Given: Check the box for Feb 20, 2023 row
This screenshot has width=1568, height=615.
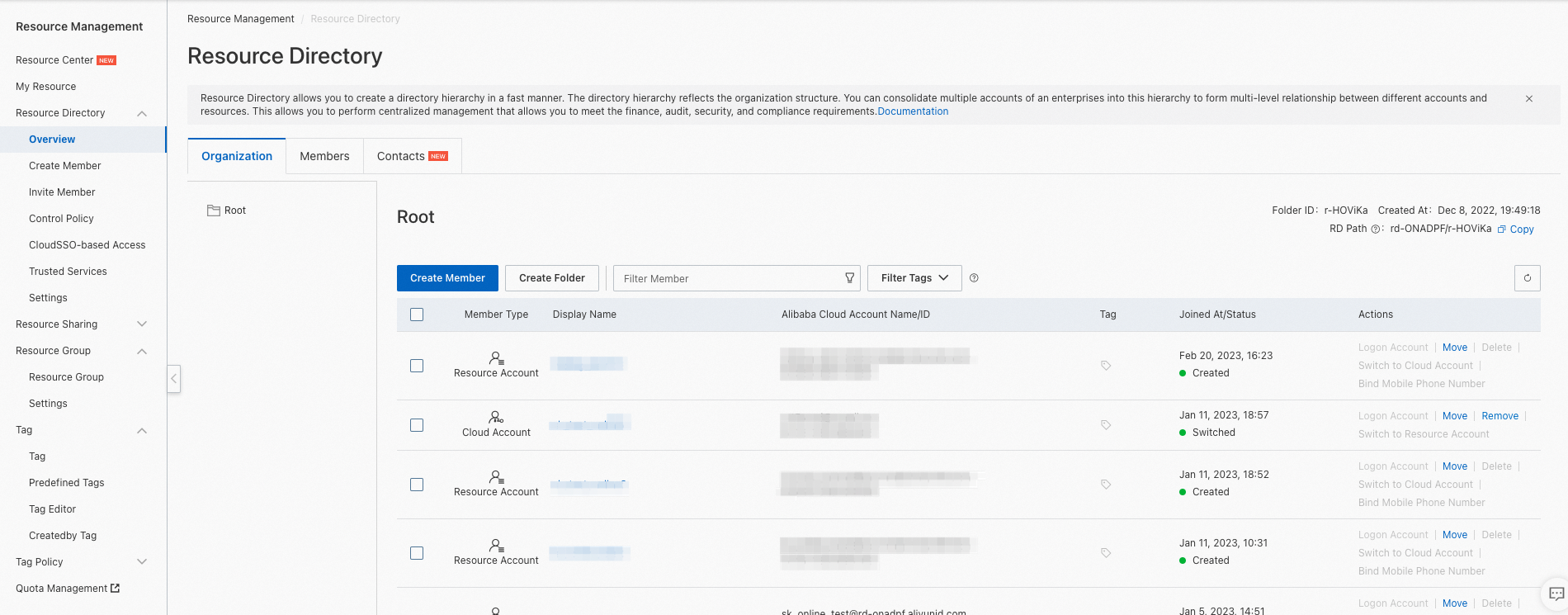Looking at the screenshot, I should tap(417, 366).
